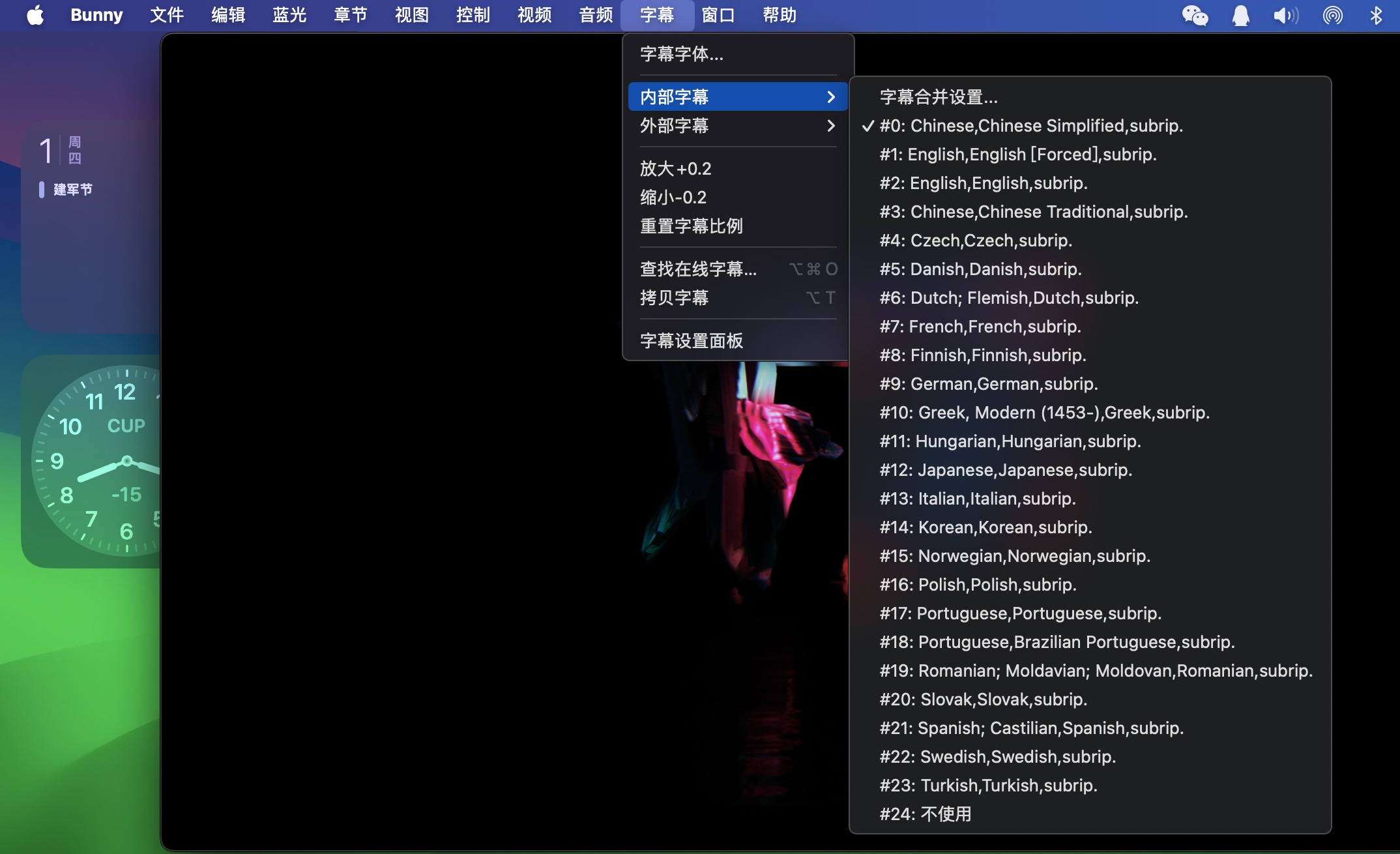Select subtitle #12 Japanese
Viewport: 1400px width, 854px height.
1090,469
